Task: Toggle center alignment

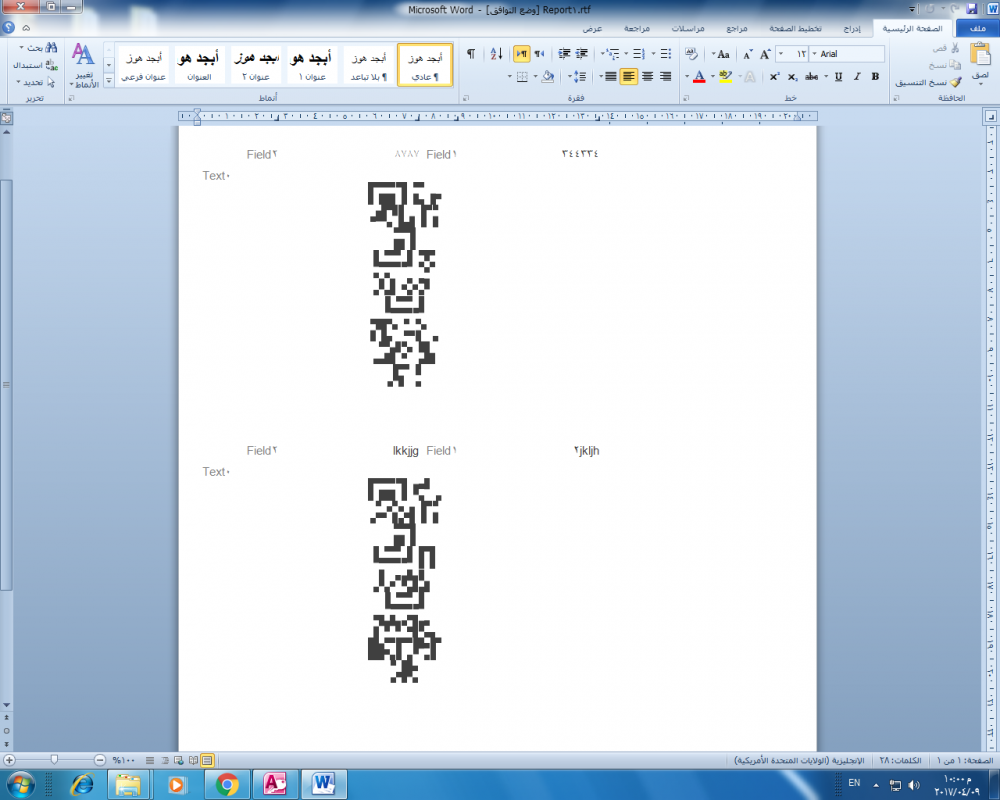Action: pos(647,77)
